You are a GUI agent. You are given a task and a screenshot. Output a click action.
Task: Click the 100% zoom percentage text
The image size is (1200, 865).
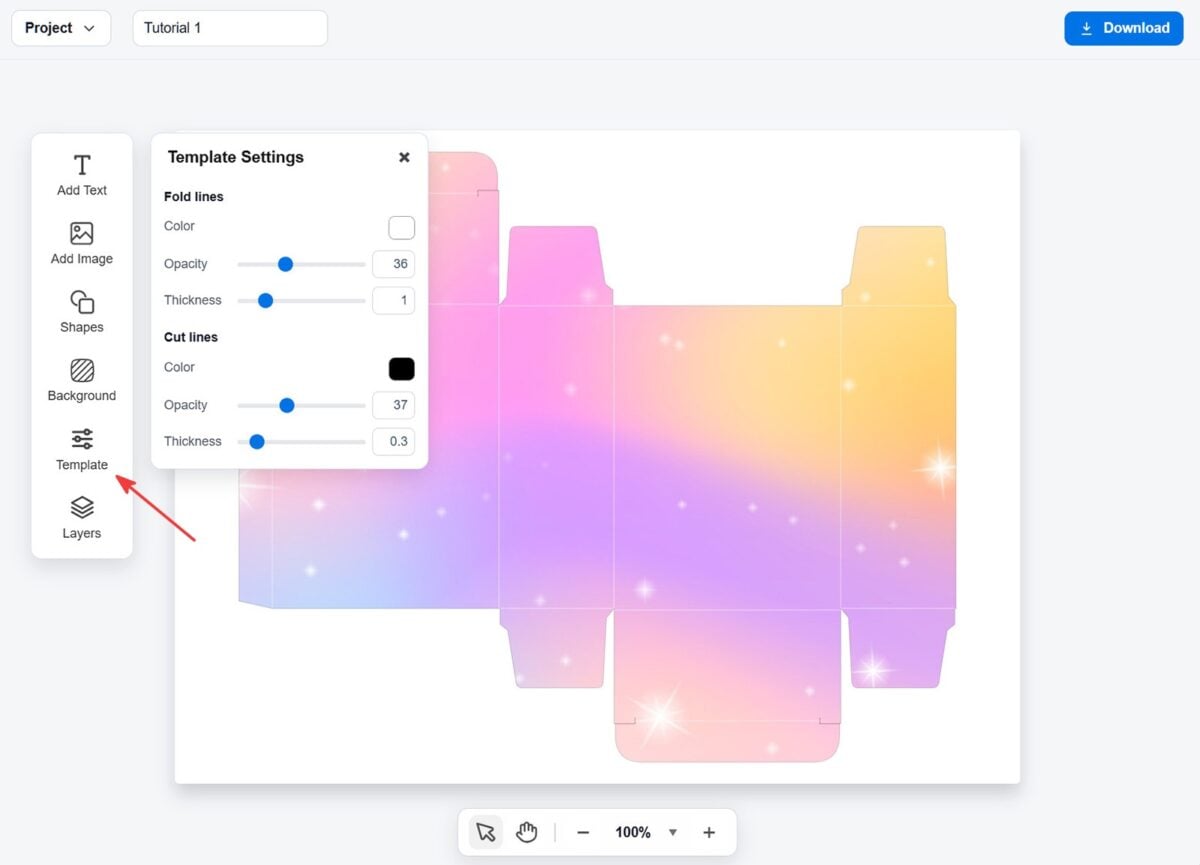pos(633,832)
